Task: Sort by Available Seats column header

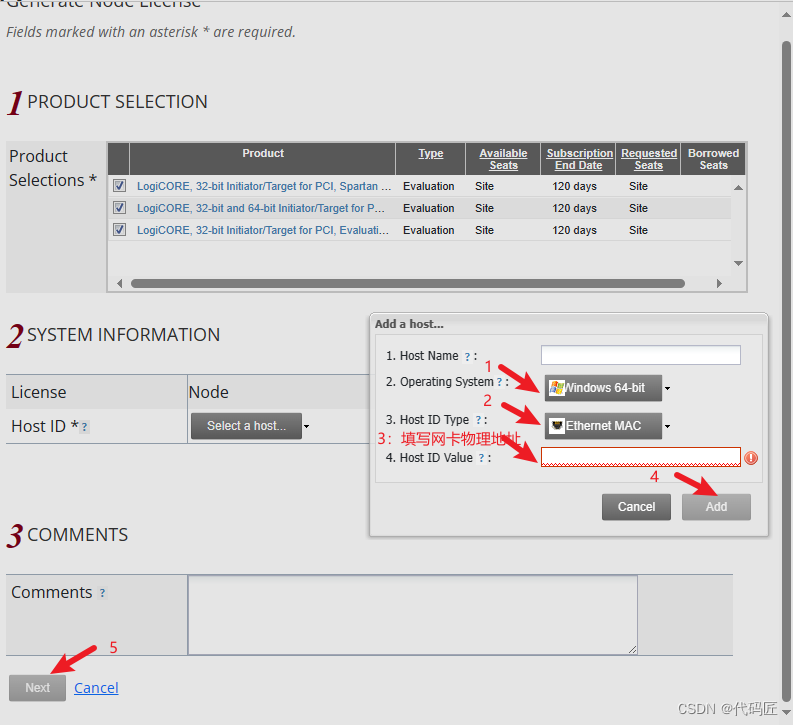Action: coord(503,159)
